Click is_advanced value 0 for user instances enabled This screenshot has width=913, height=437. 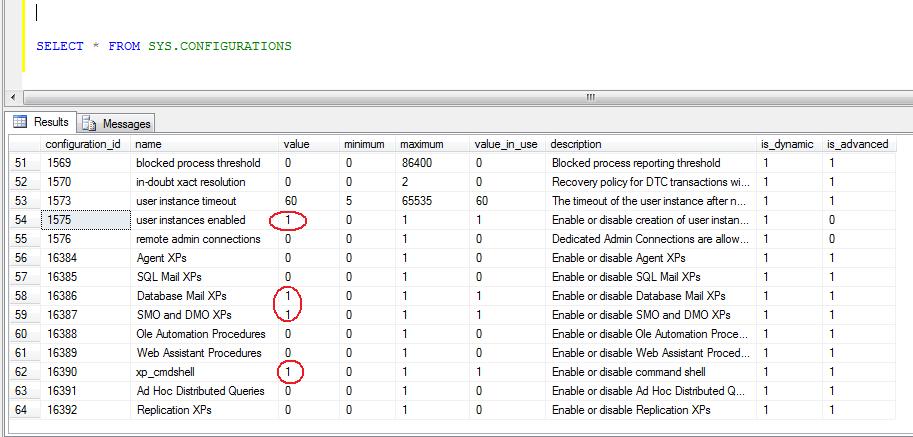(x=859, y=220)
